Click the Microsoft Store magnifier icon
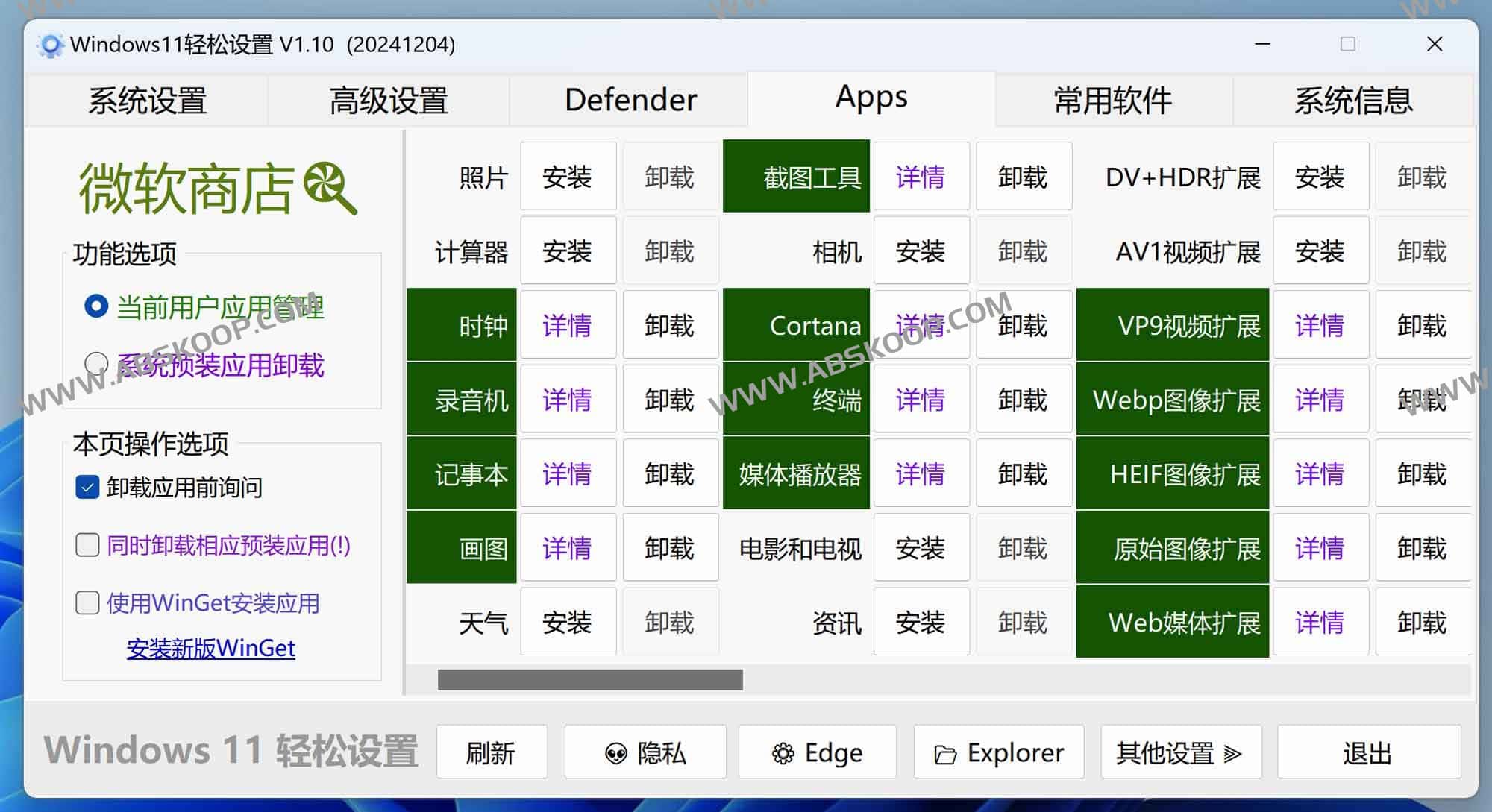This screenshot has height=812, width=1492. pyautogui.click(x=330, y=188)
